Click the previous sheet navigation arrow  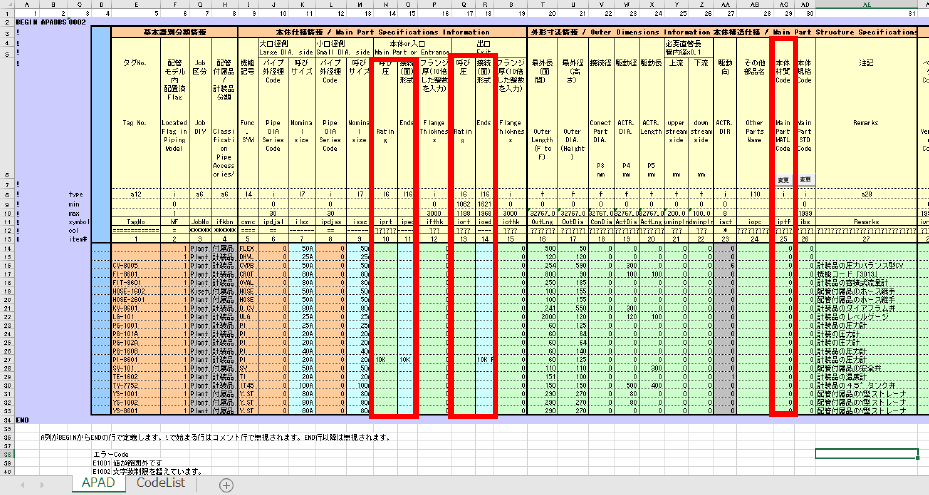(x=23, y=485)
